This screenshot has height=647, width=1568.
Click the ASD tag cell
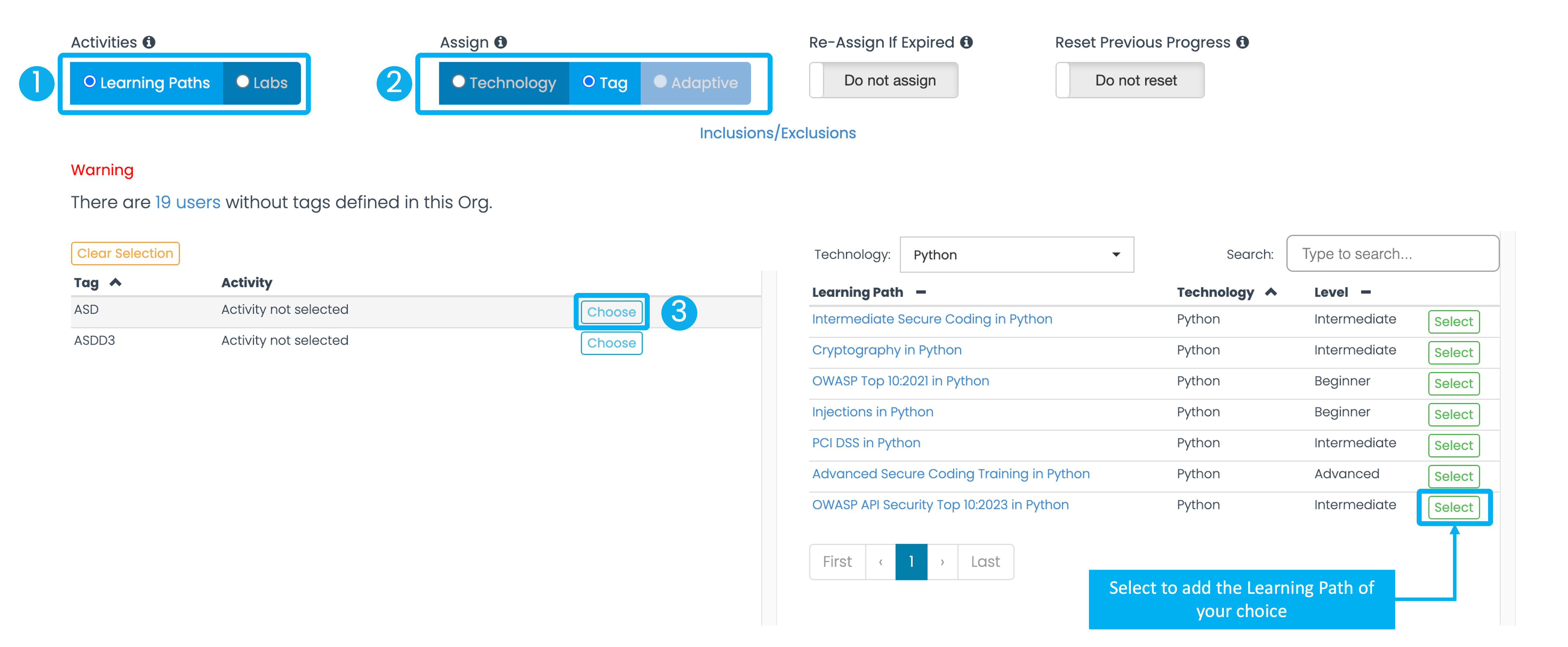87,310
